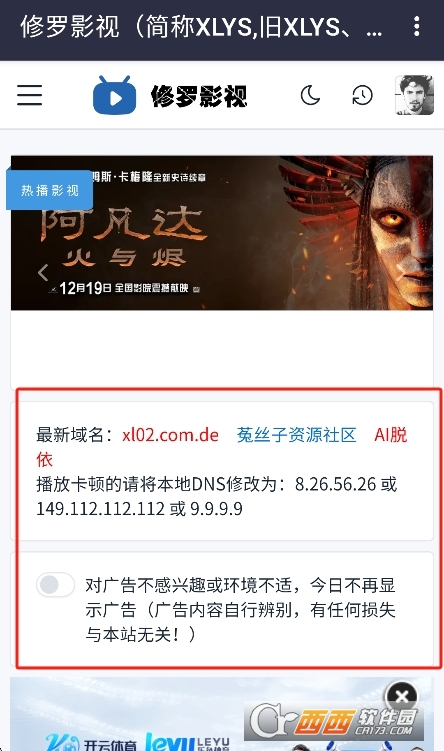Switch to dark mode via moon icon

(x=310, y=95)
